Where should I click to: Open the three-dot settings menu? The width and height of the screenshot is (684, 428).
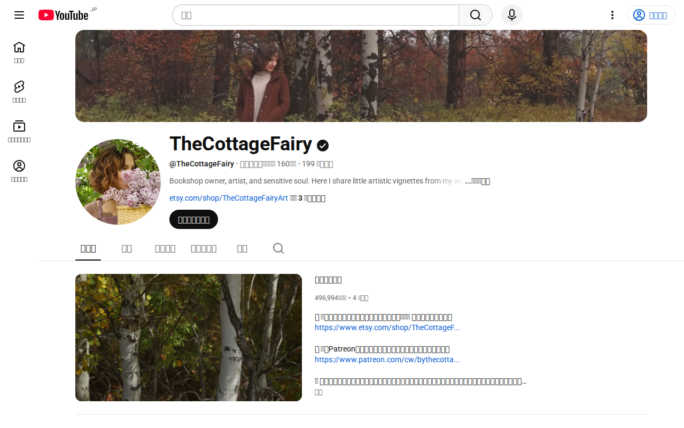[612, 15]
